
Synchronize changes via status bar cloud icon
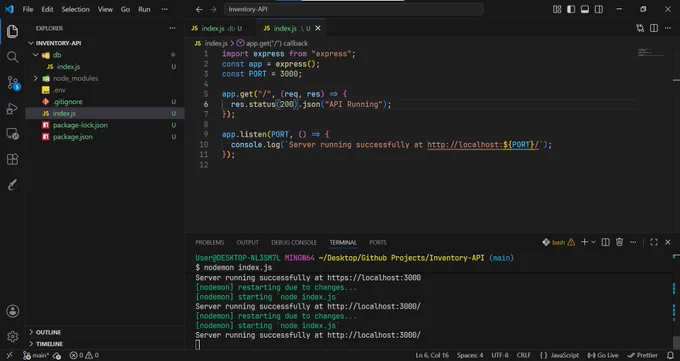(x=57, y=355)
